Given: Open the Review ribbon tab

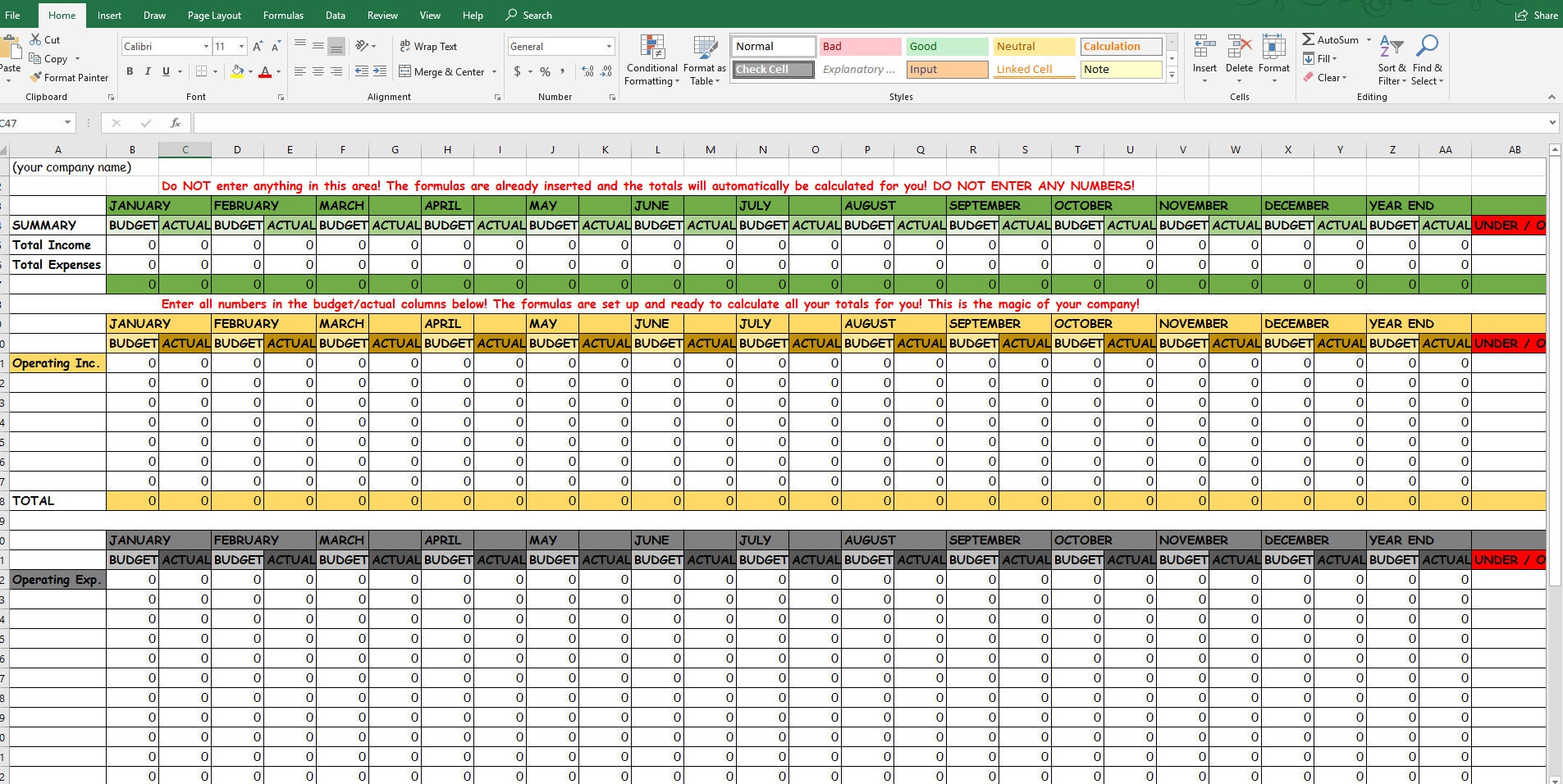Looking at the screenshot, I should coord(382,15).
